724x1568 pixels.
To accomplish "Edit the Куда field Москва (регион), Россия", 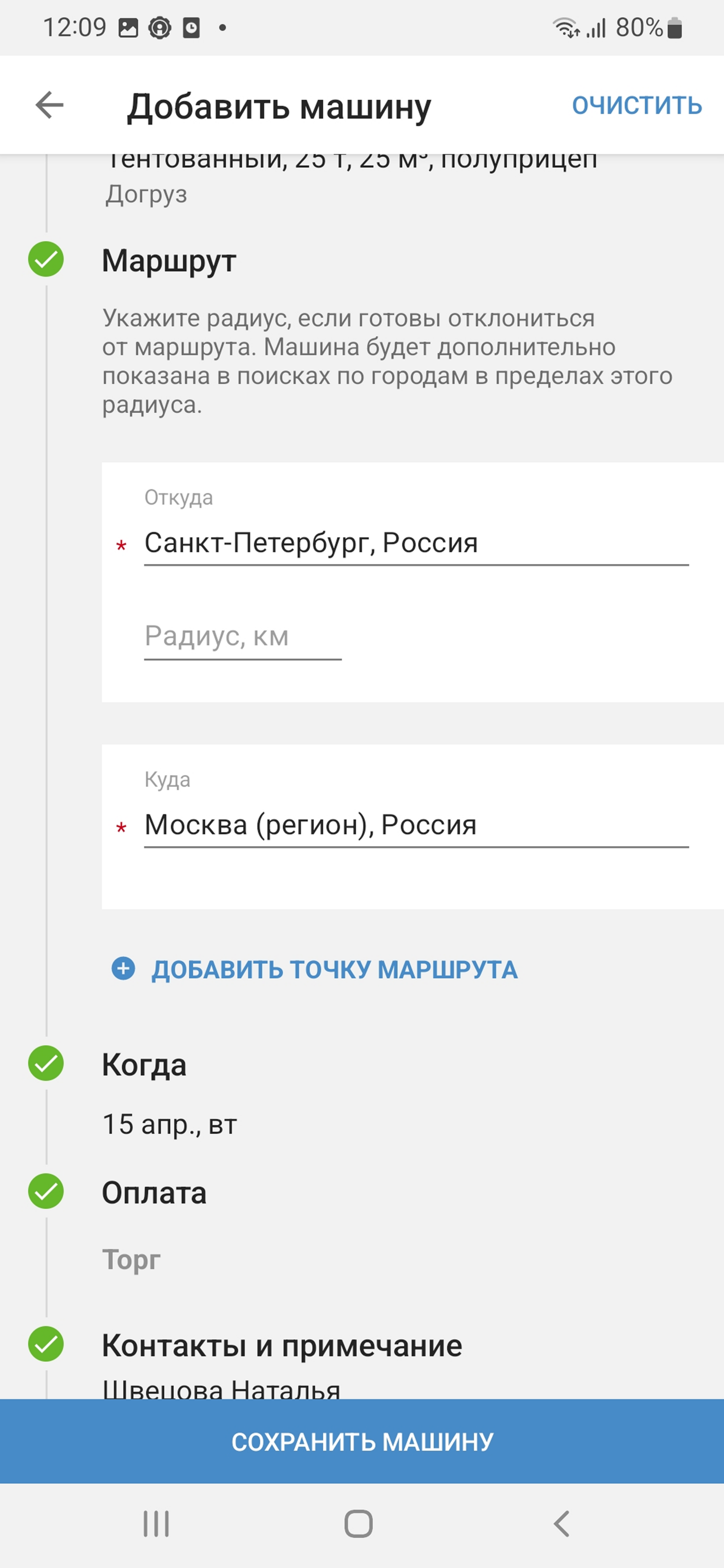I will point(416,825).
